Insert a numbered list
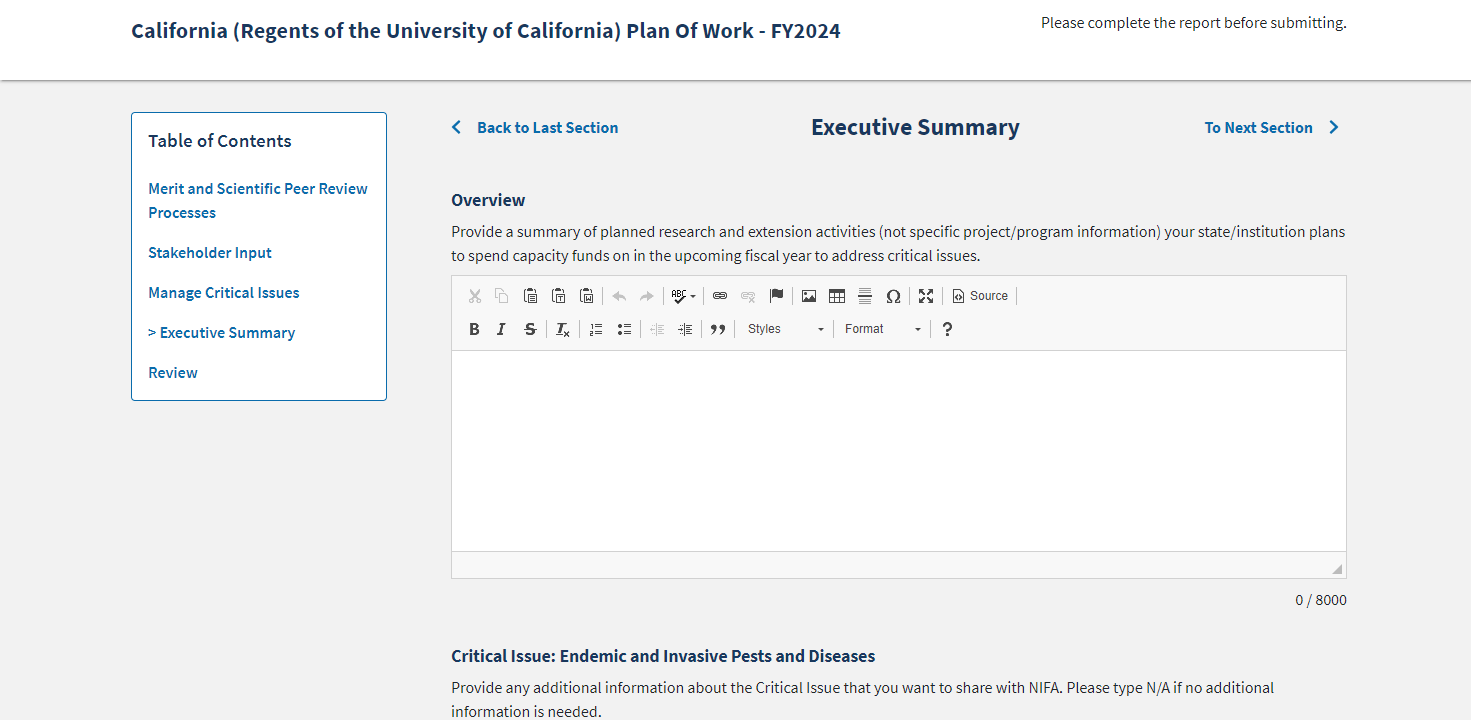Viewport: 1471px width, 720px height. 596,329
